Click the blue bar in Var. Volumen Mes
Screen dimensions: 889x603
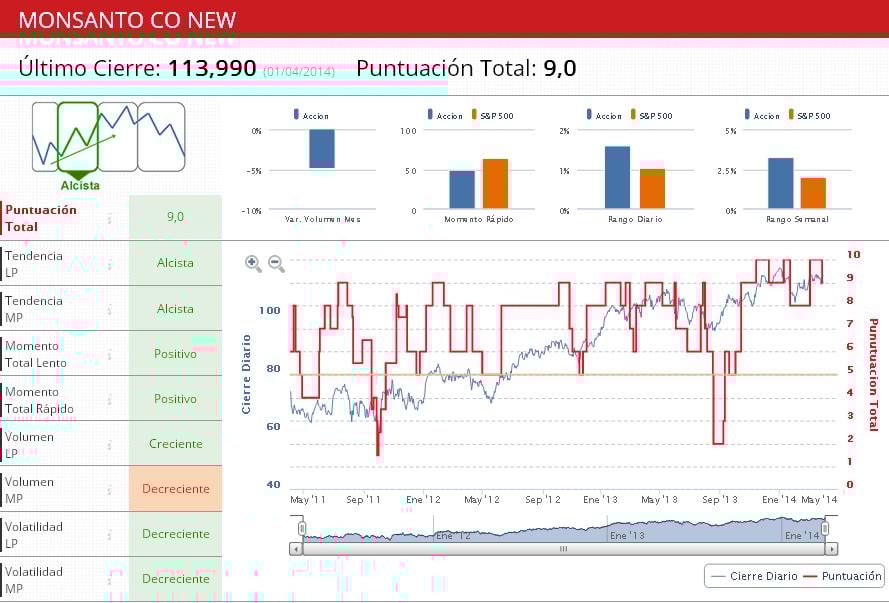point(322,148)
